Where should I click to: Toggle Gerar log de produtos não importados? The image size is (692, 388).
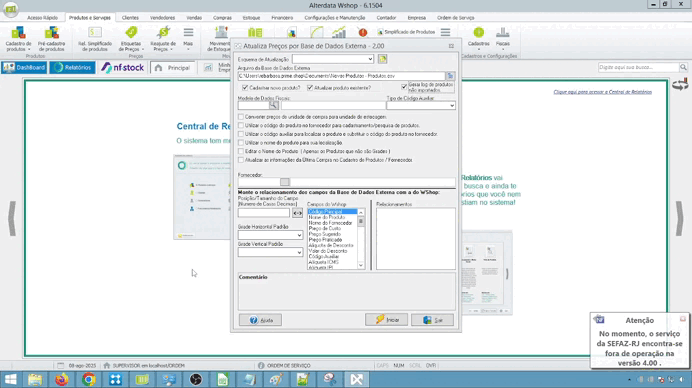point(404,87)
